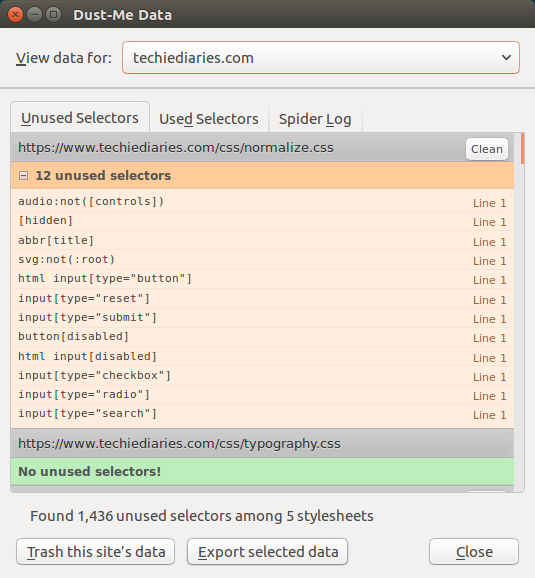Switch to the Used Selectors tab
This screenshot has height=578, width=535.
click(209, 119)
